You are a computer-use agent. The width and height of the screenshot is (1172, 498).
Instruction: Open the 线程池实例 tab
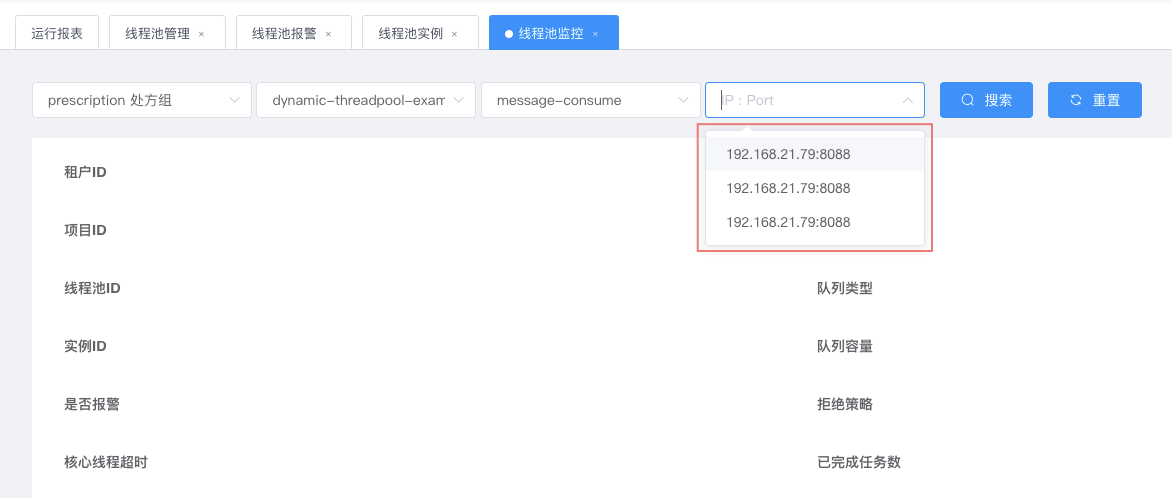(x=420, y=34)
